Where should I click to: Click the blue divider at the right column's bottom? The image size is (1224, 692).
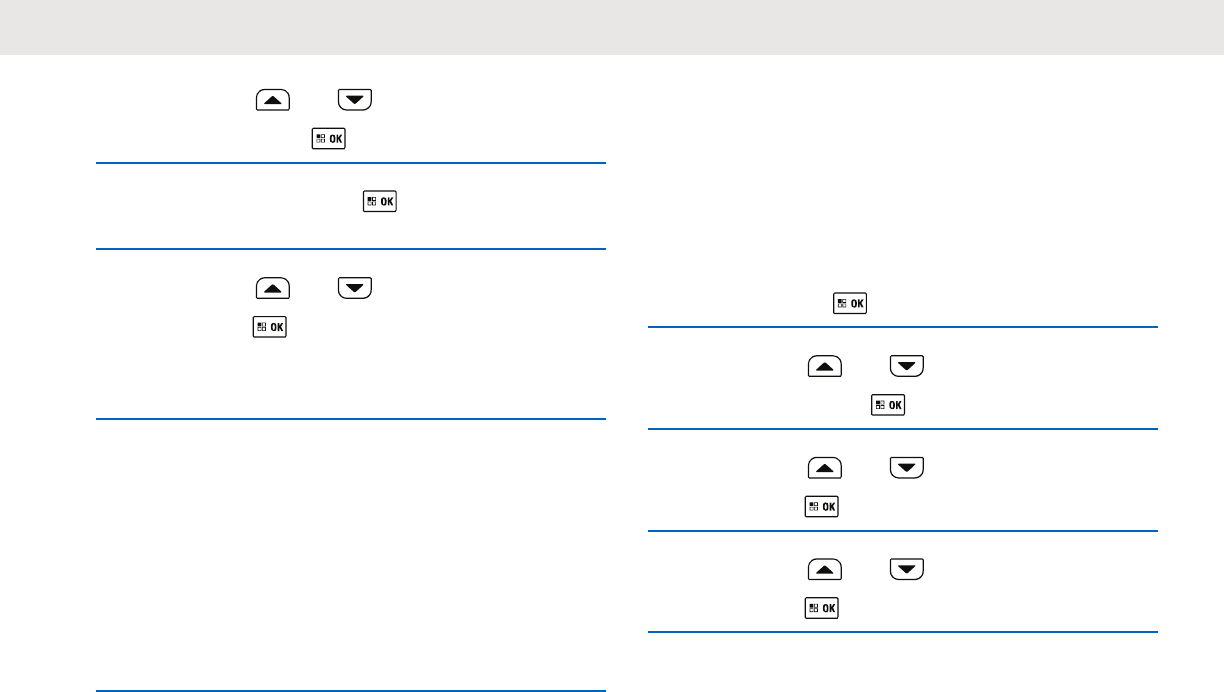[x=903, y=632]
